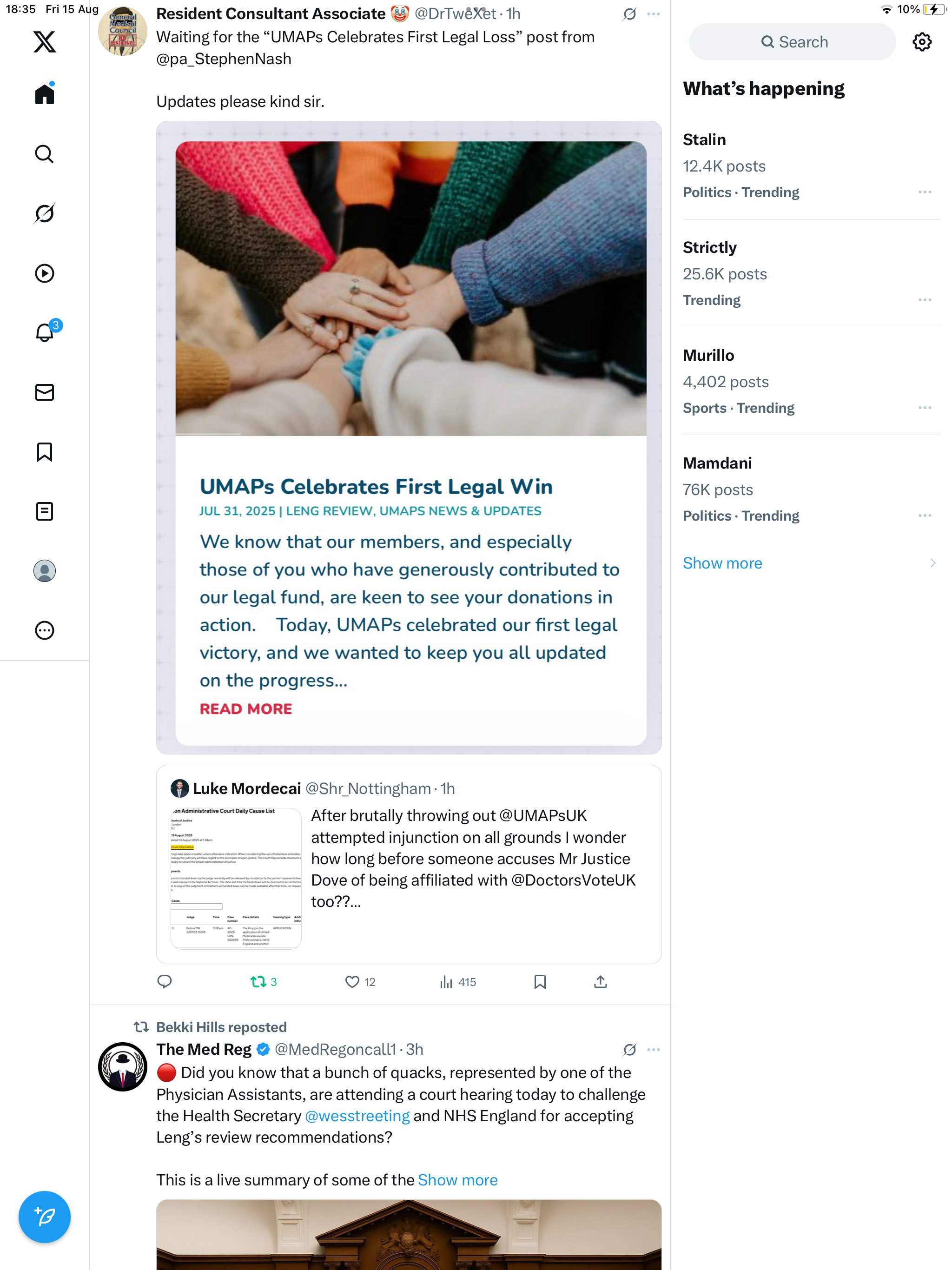Expand the Show more trends chevron

pos(932,563)
